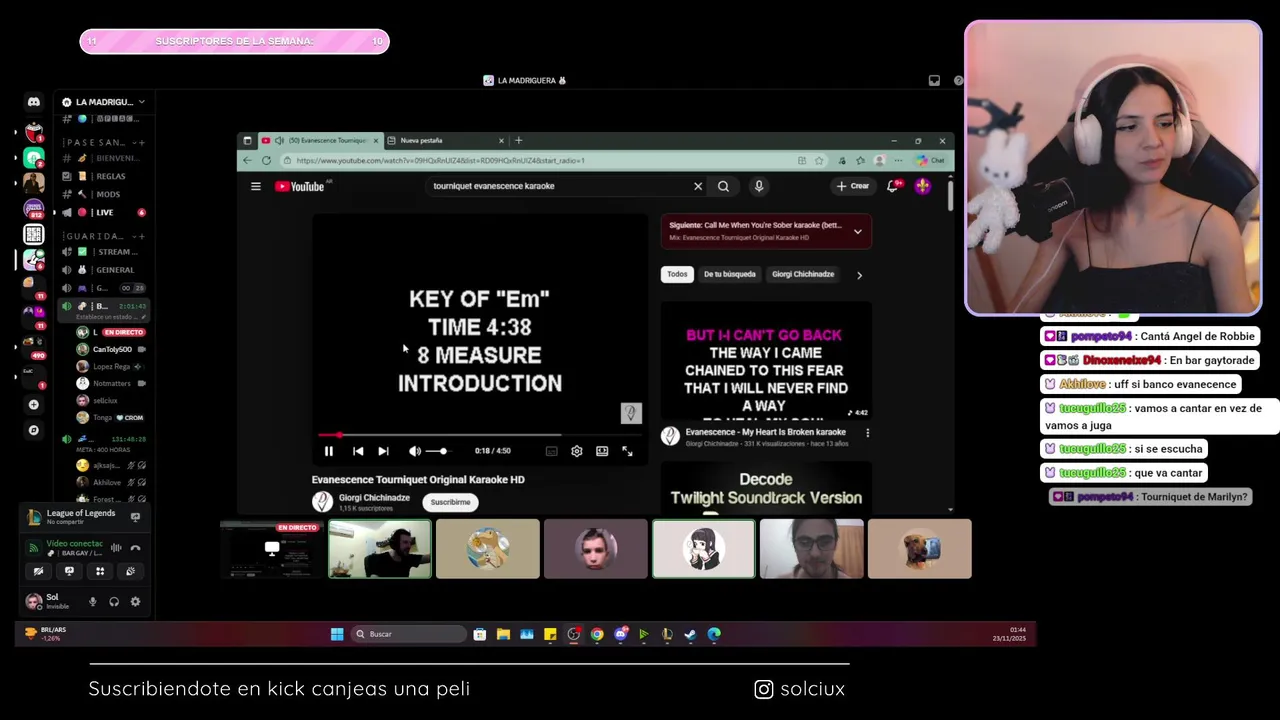The height and width of the screenshot is (720, 1280).
Task: Seek on the YouTube video progress bar
Action: click(480, 435)
